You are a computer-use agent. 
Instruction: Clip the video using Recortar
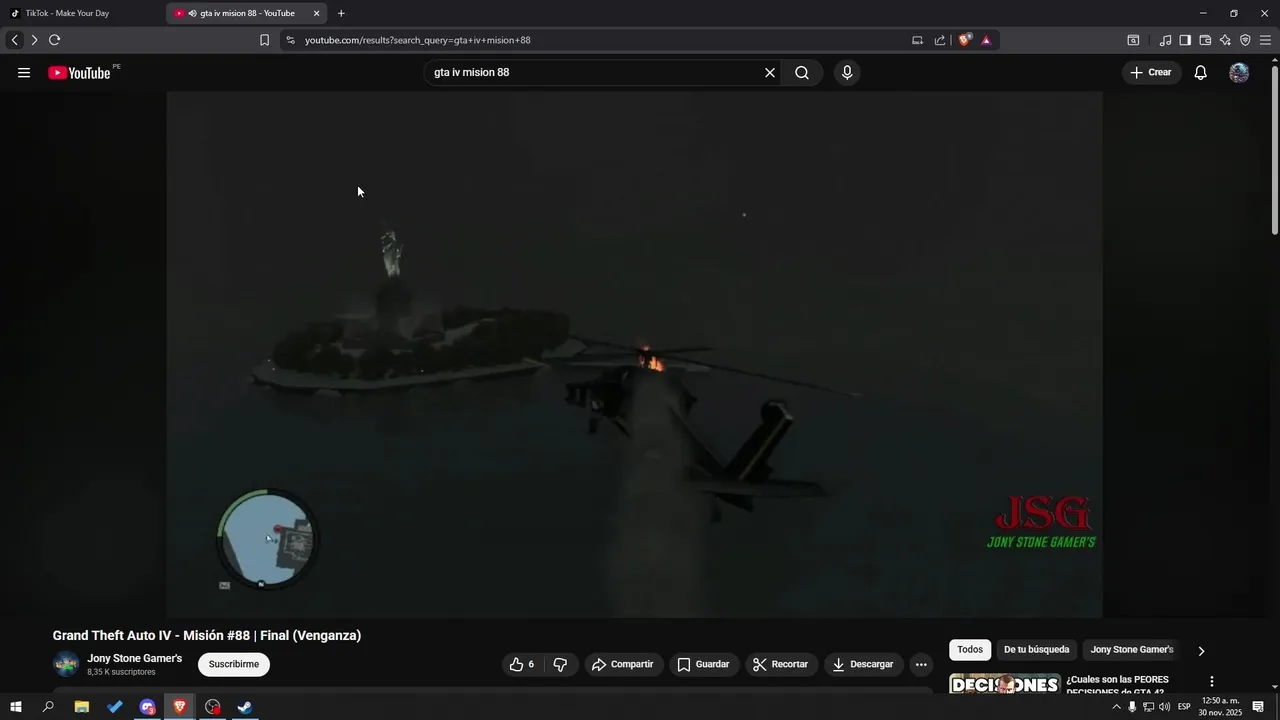click(781, 664)
